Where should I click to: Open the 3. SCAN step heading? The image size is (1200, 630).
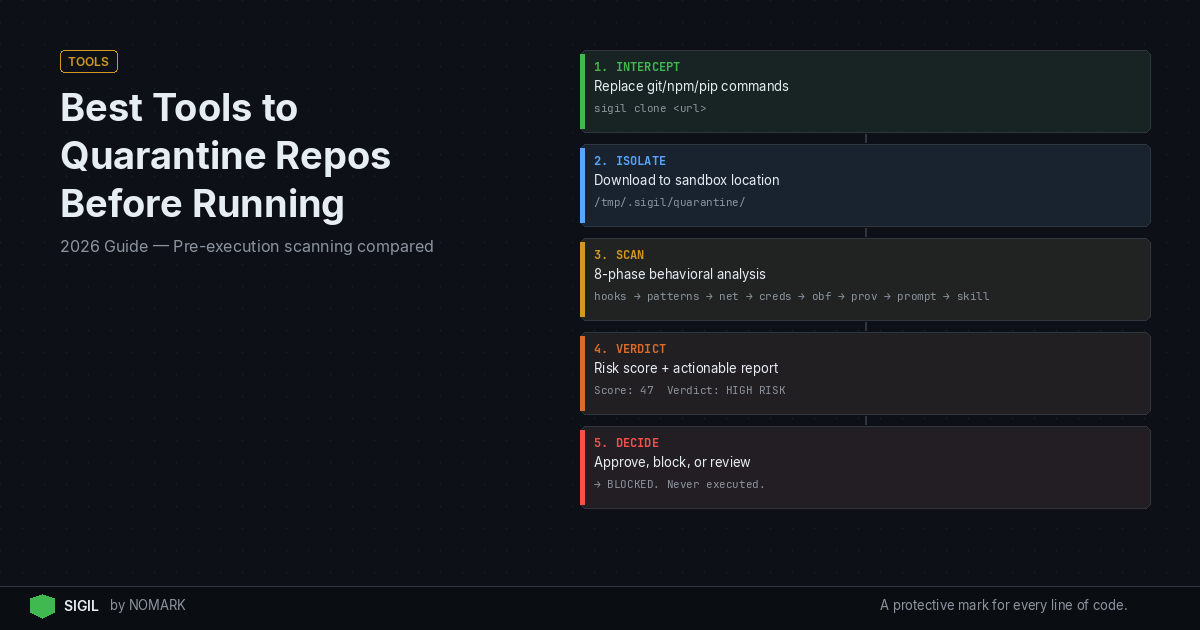click(619, 255)
